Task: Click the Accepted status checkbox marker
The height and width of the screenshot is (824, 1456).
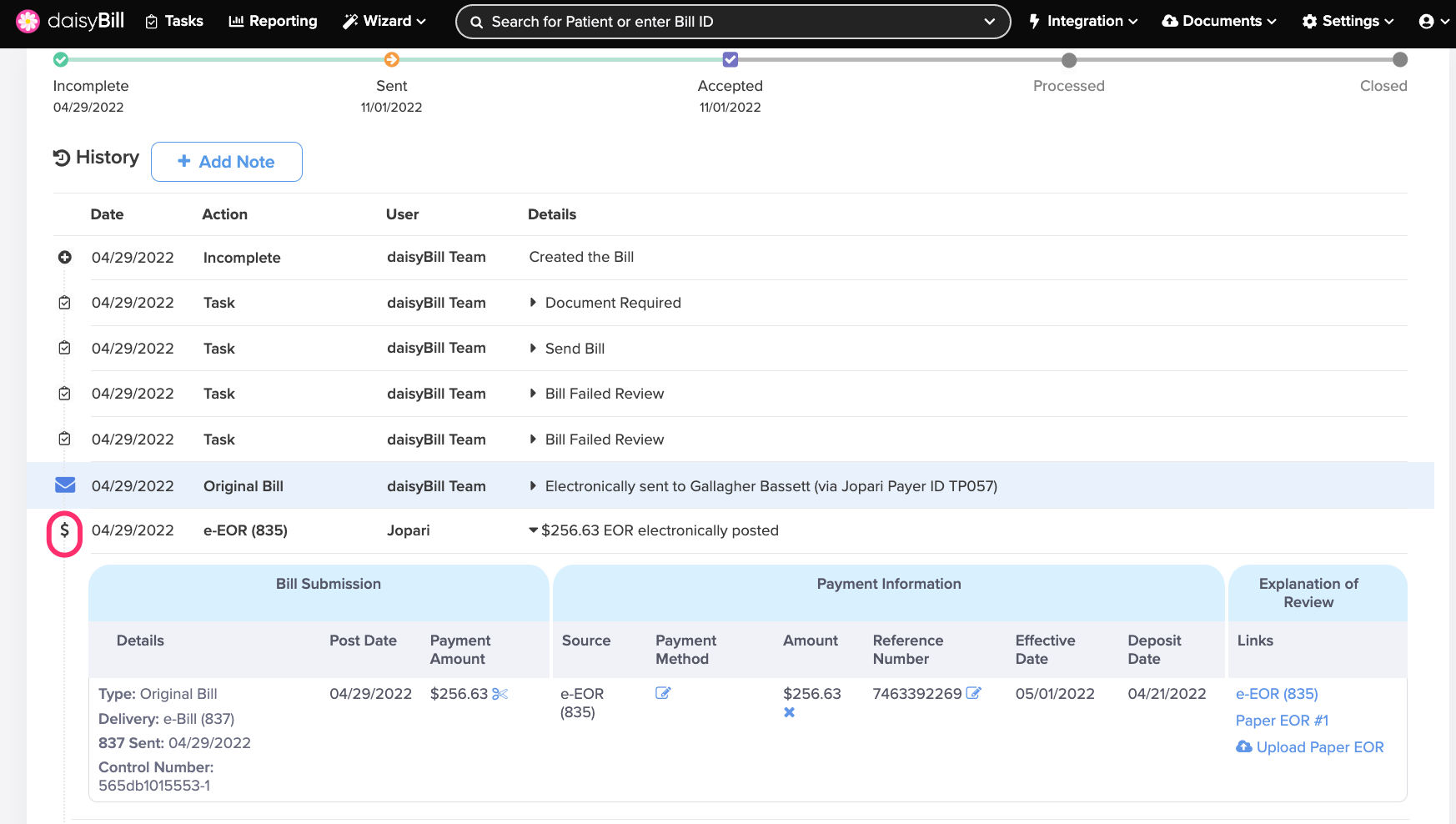Action: pyautogui.click(x=731, y=59)
